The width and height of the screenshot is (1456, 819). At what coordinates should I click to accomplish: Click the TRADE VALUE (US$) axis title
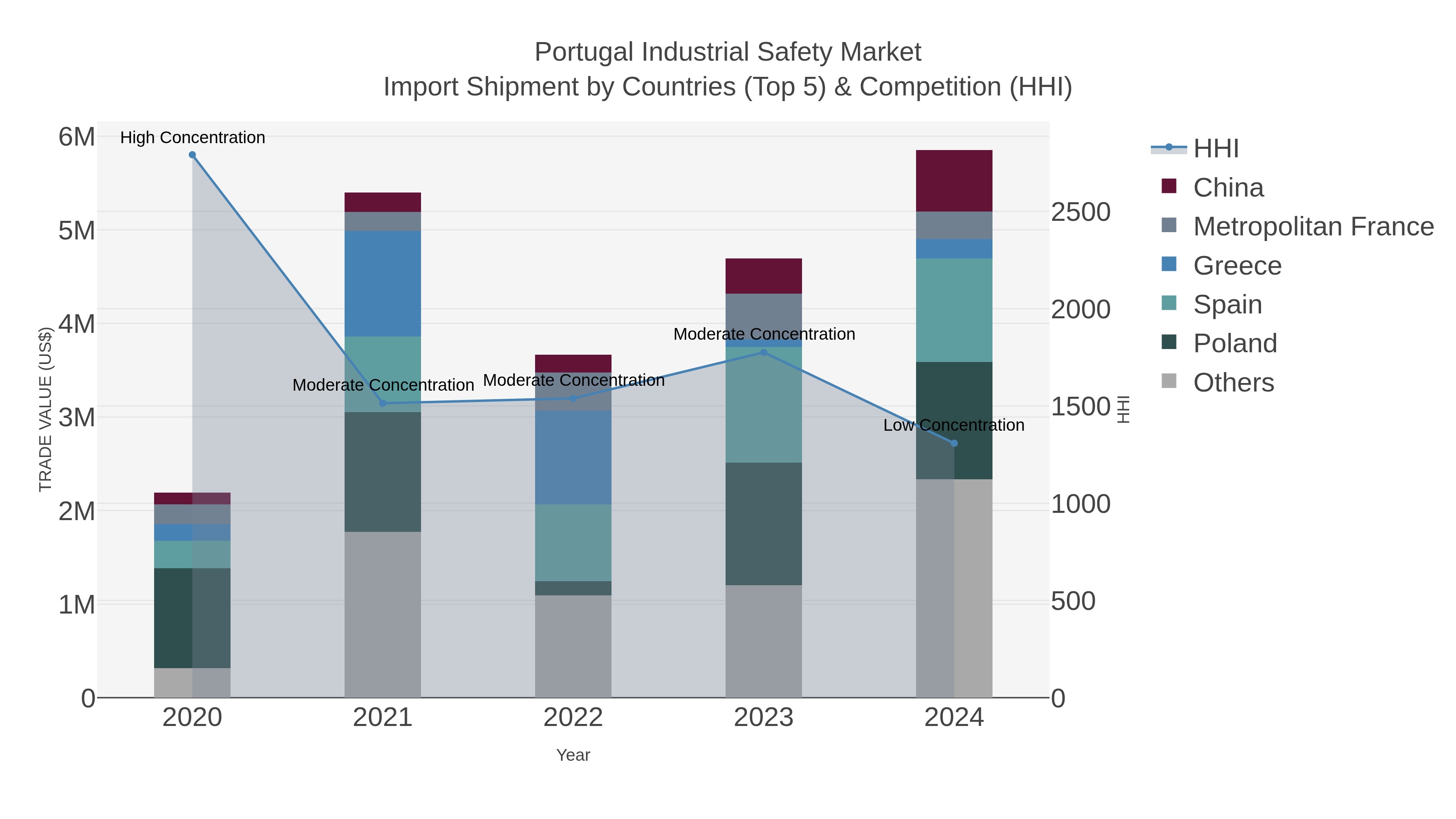pyautogui.click(x=45, y=409)
